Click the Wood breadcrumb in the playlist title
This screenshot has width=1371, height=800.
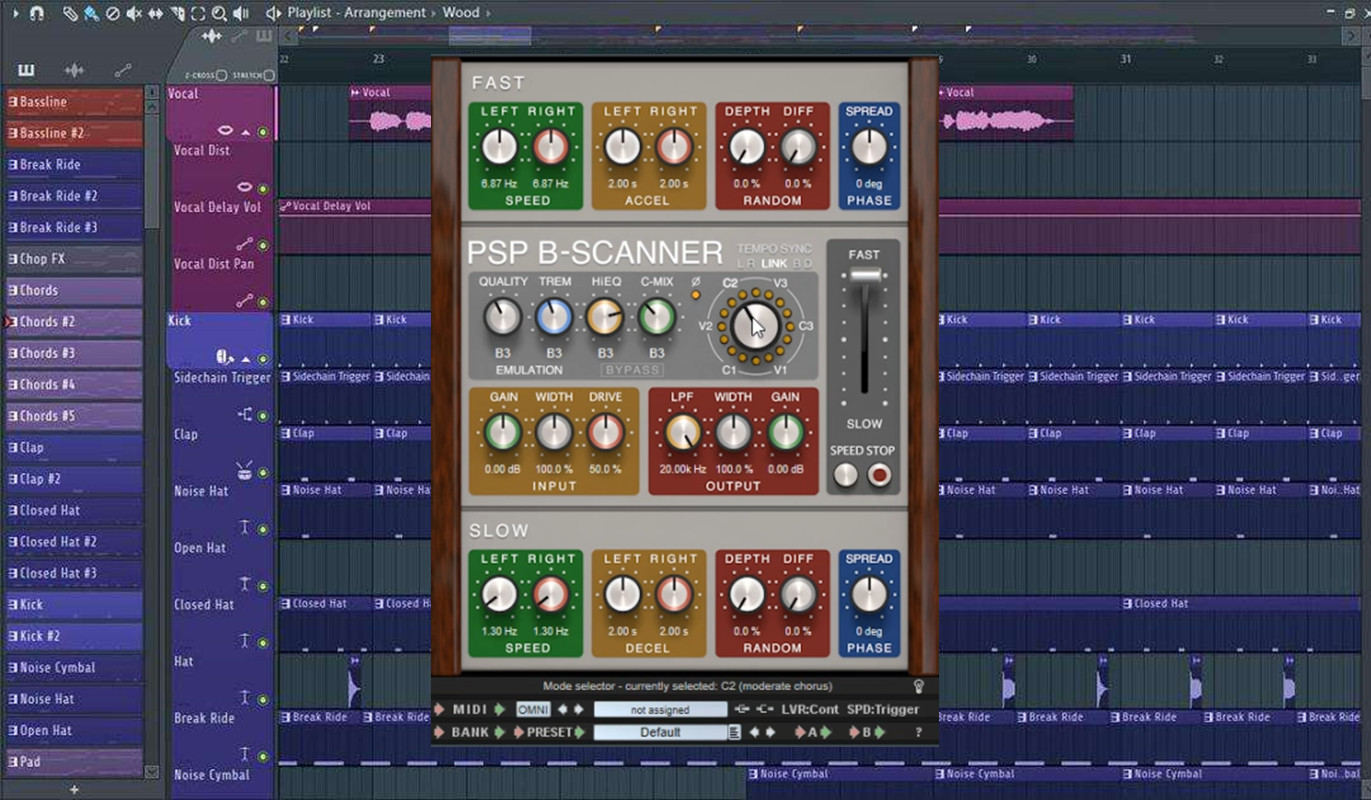click(x=461, y=13)
